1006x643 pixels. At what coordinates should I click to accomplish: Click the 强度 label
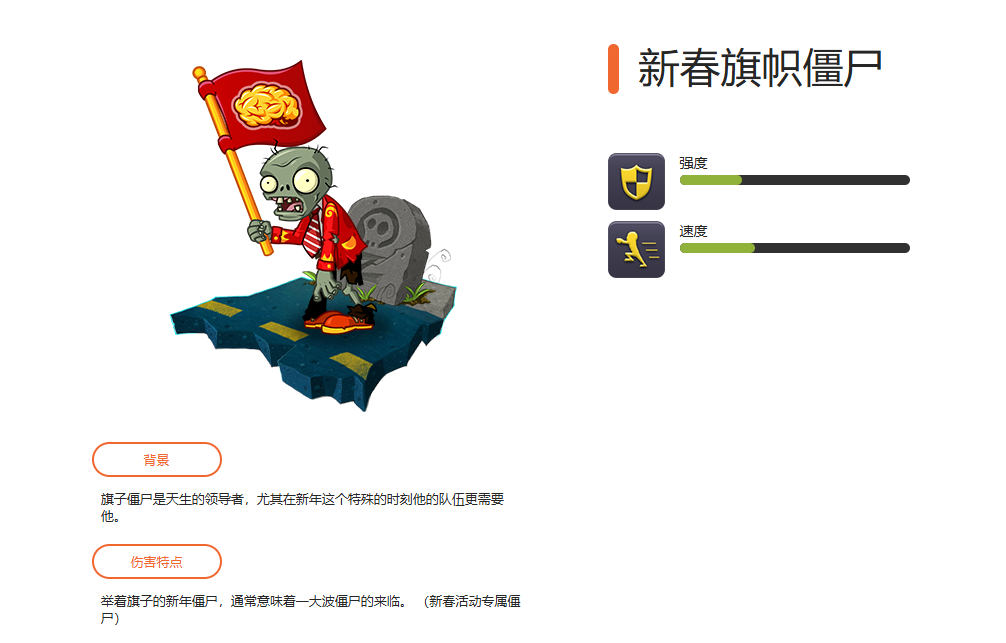coord(693,163)
